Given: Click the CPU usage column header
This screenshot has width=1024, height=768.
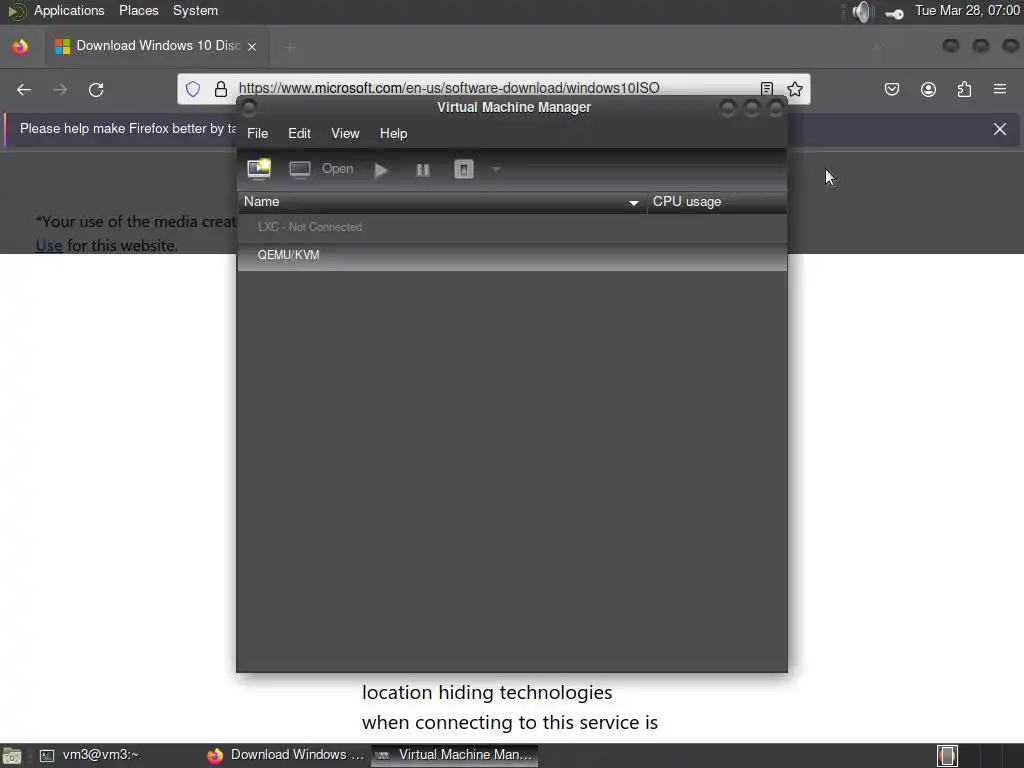Looking at the screenshot, I should tap(716, 202).
